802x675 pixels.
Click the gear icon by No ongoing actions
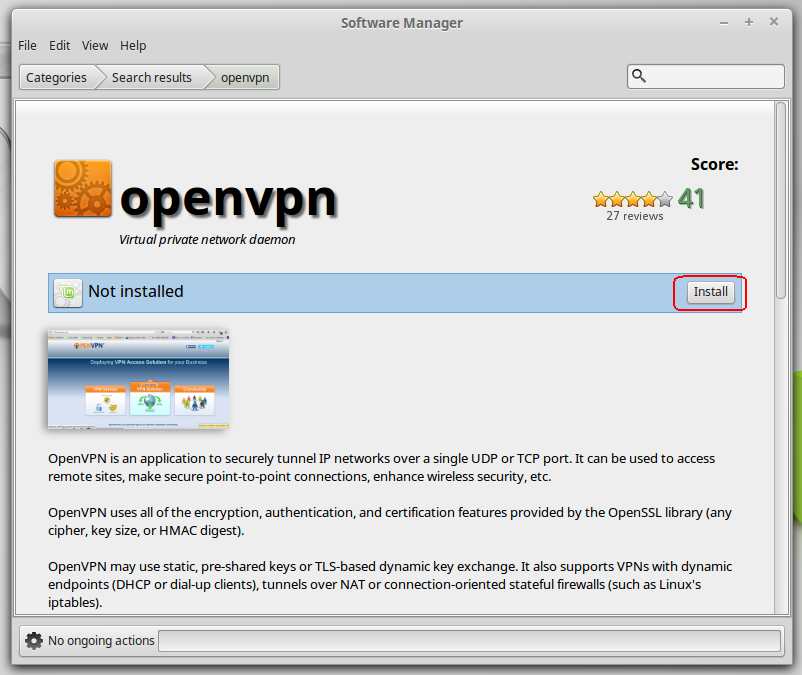click(34, 641)
